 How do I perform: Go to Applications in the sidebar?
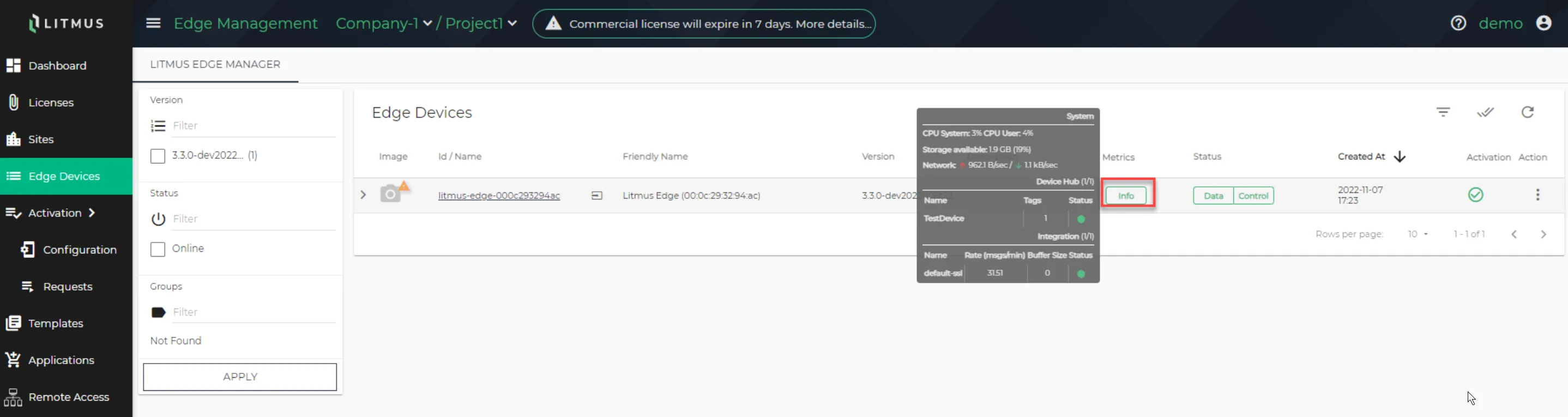click(67, 360)
